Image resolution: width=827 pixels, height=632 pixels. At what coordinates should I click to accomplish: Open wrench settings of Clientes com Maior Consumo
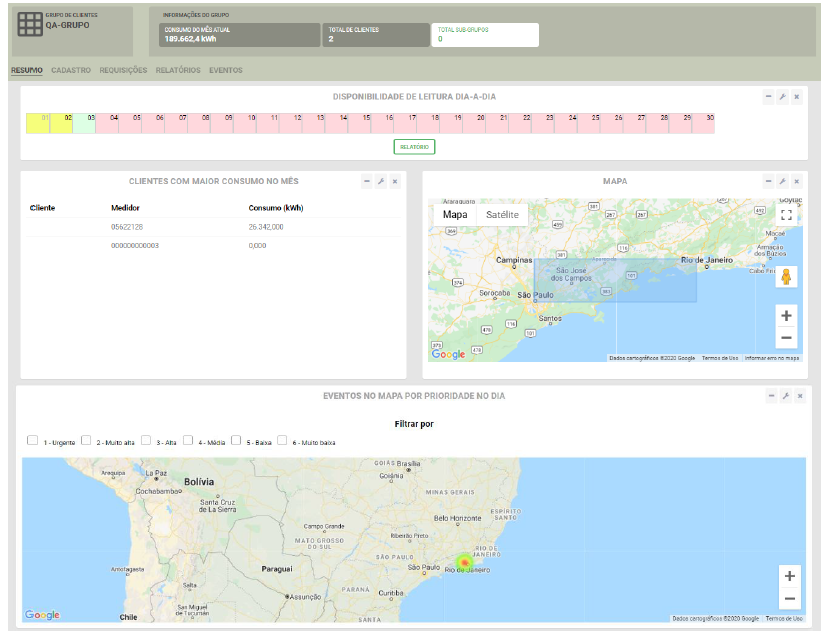(x=381, y=181)
